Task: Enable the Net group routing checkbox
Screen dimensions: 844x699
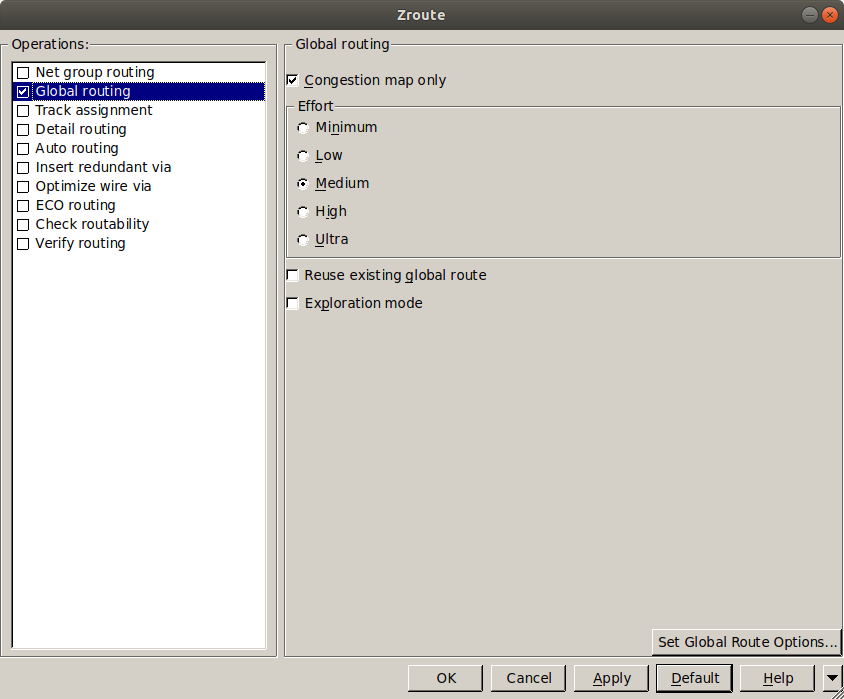Action: (x=23, y=73)
